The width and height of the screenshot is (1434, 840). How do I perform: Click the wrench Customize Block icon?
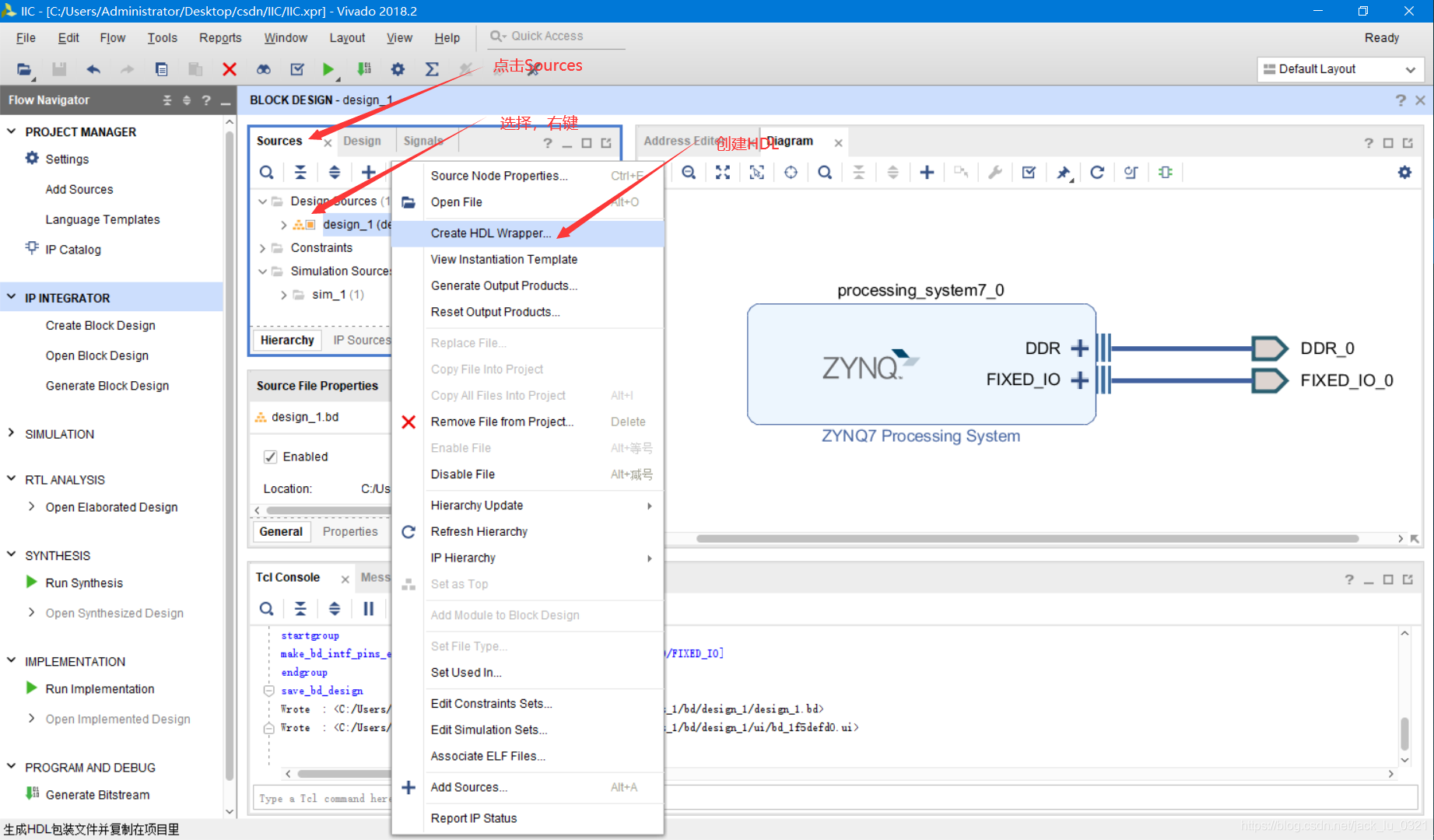995,173
